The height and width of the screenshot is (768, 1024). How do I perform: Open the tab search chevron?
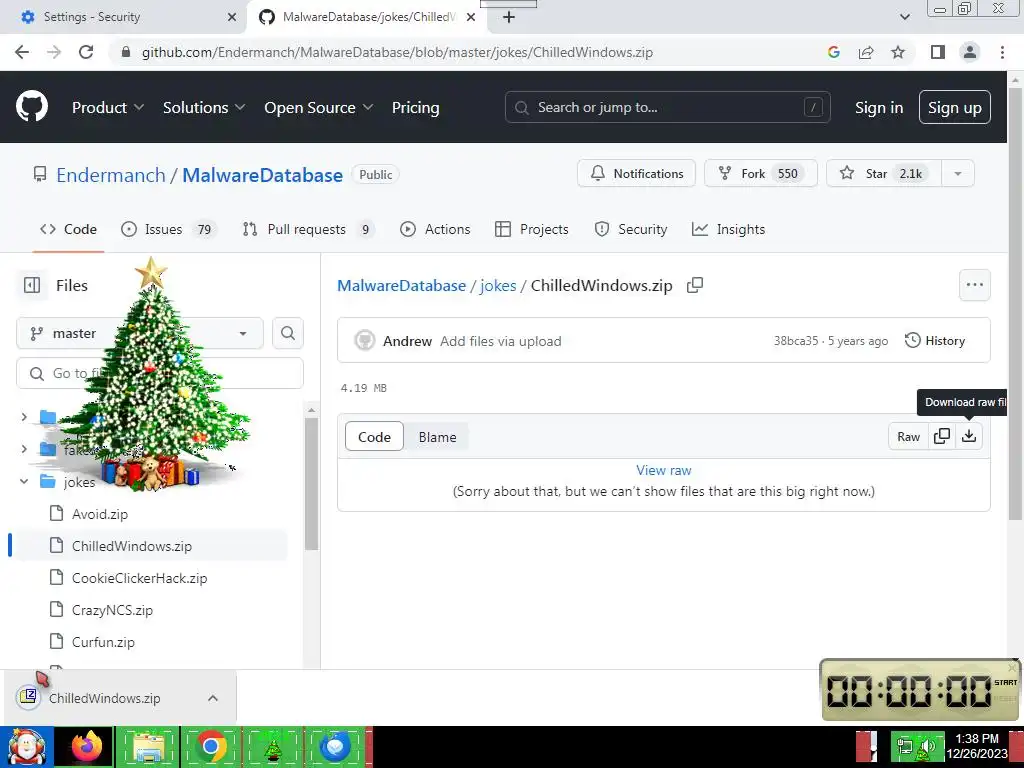coord(904,17)
